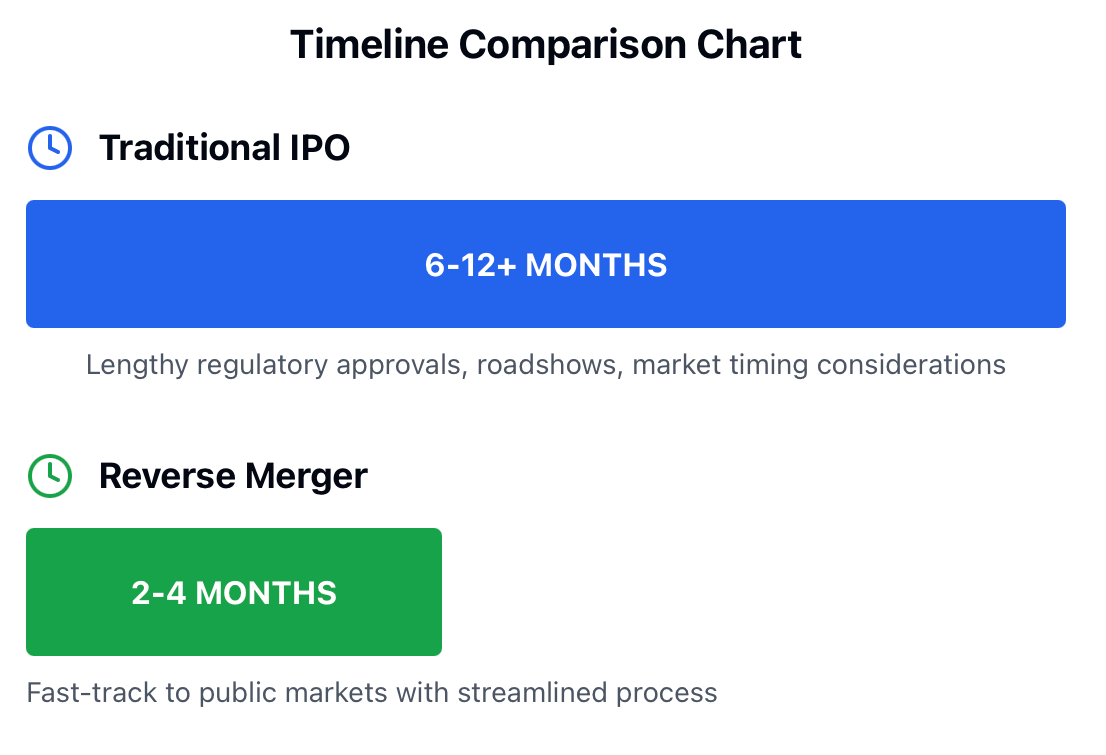This screenshot has height=755, width=1106.
Task: Select the blue 6-12+ MONTHS bar
Action: pyautogui.click(x=546, y=264)
